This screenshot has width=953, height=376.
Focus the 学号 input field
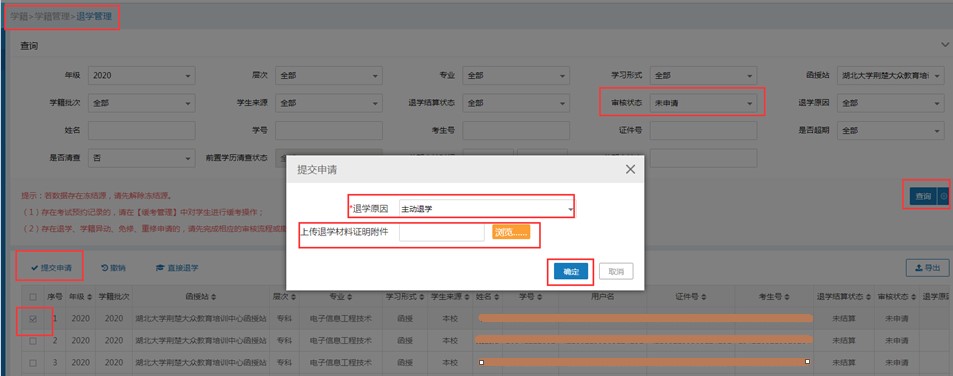click(329, 131)
